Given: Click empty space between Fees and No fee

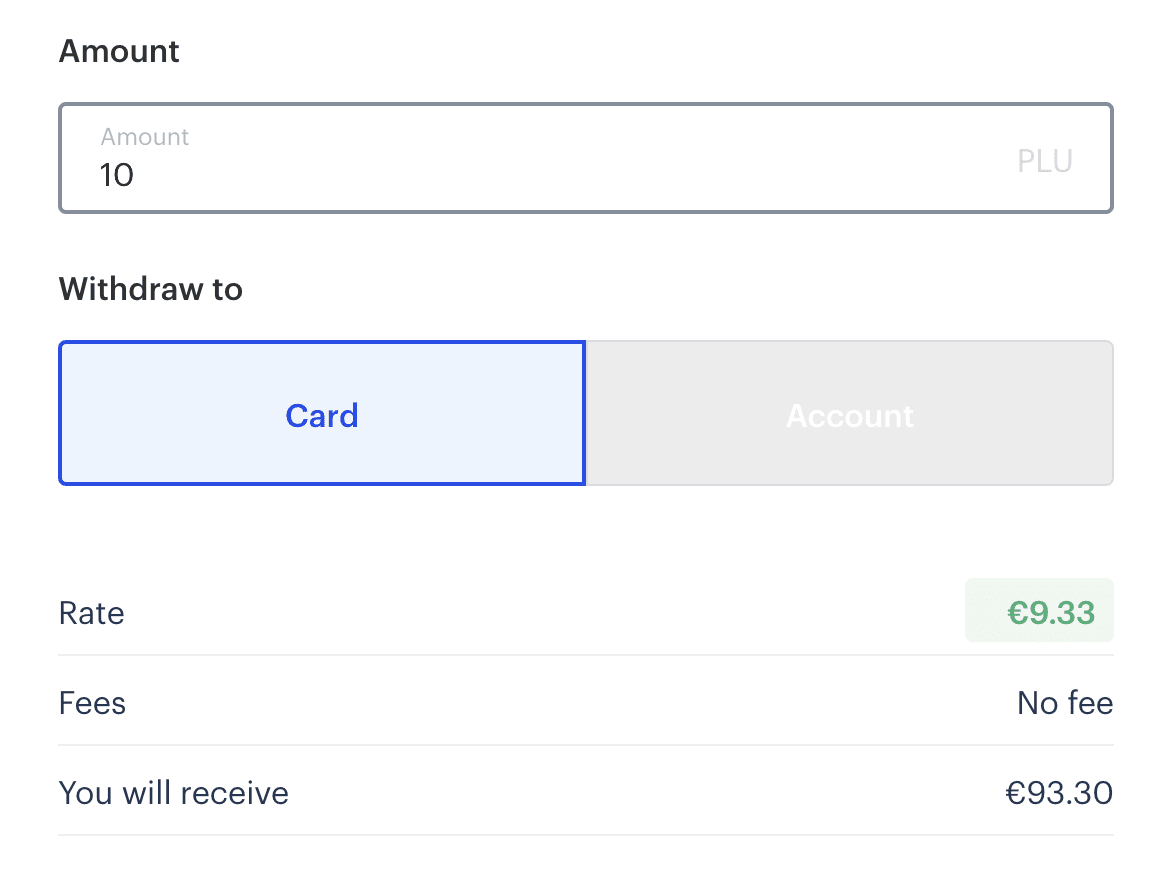Looking at the screenshot, I should click(x=560, y=703).
